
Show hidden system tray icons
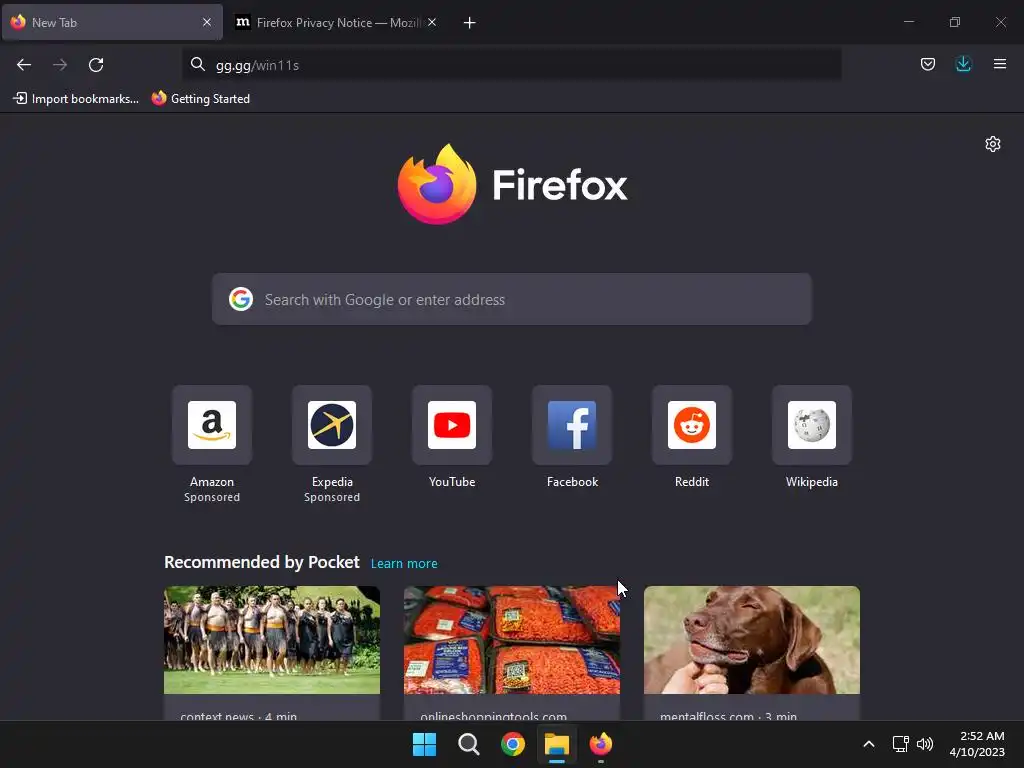(x=869, y=744)
